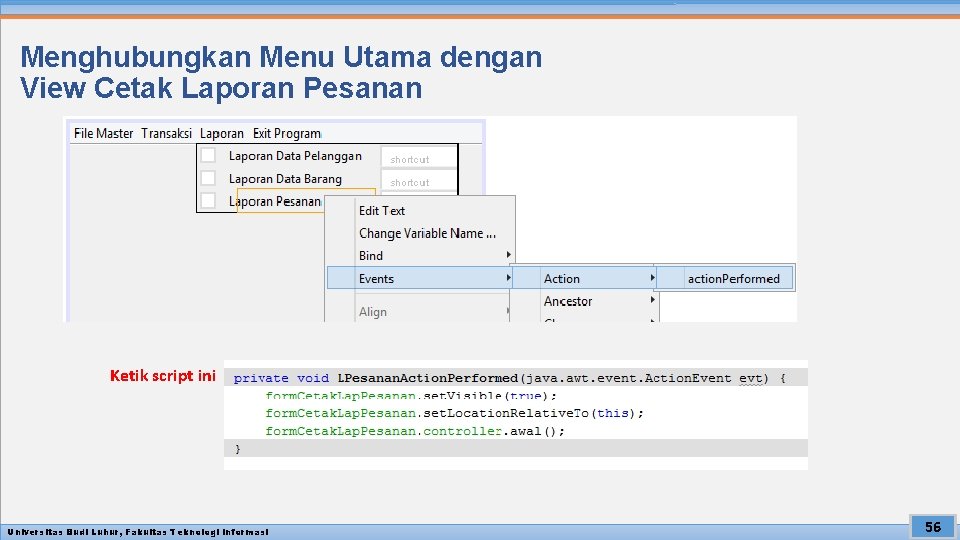960x540 pixels.
Task: Click the setVisible(true) code line
Action: 411,396
